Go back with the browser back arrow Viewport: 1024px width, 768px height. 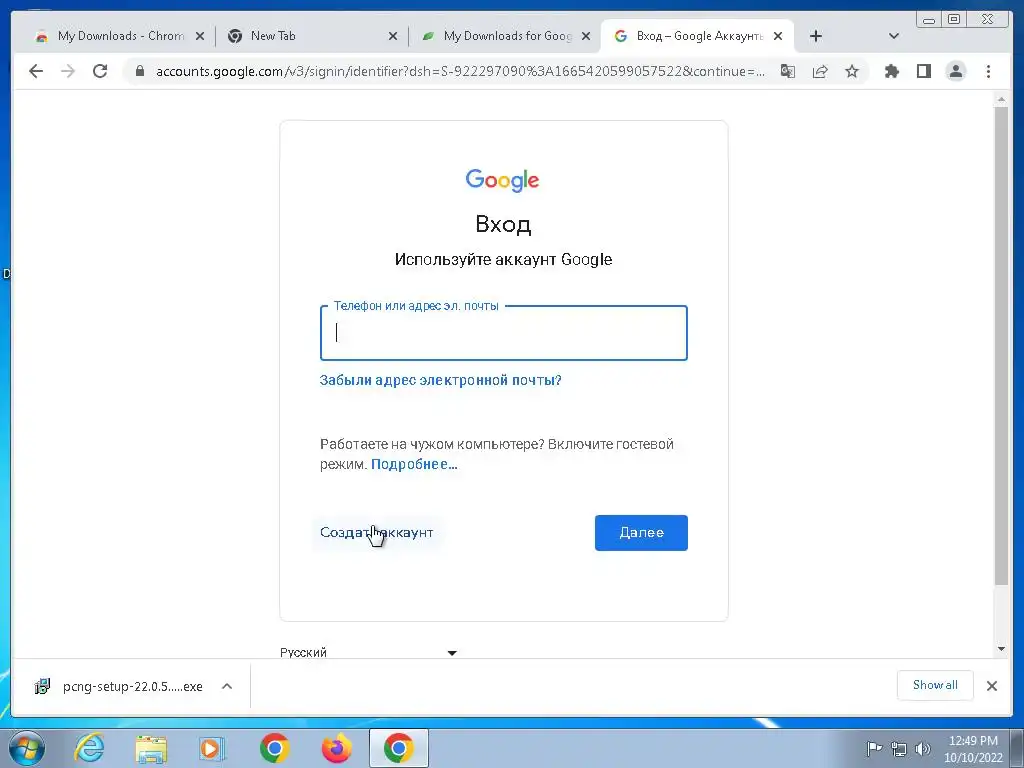(36, 71)
